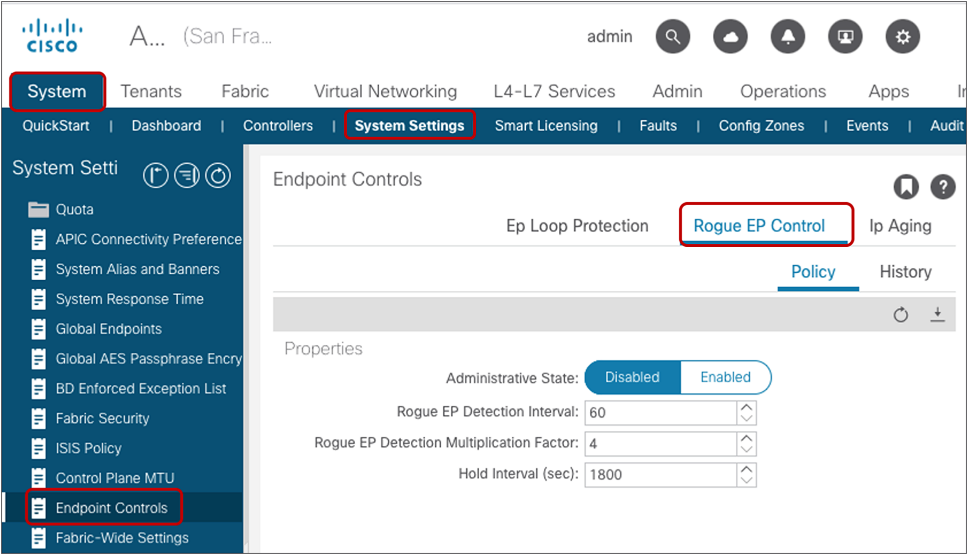968x555 pixels.
Task: Open the search magnifier icon
Action: pos(673,36)
